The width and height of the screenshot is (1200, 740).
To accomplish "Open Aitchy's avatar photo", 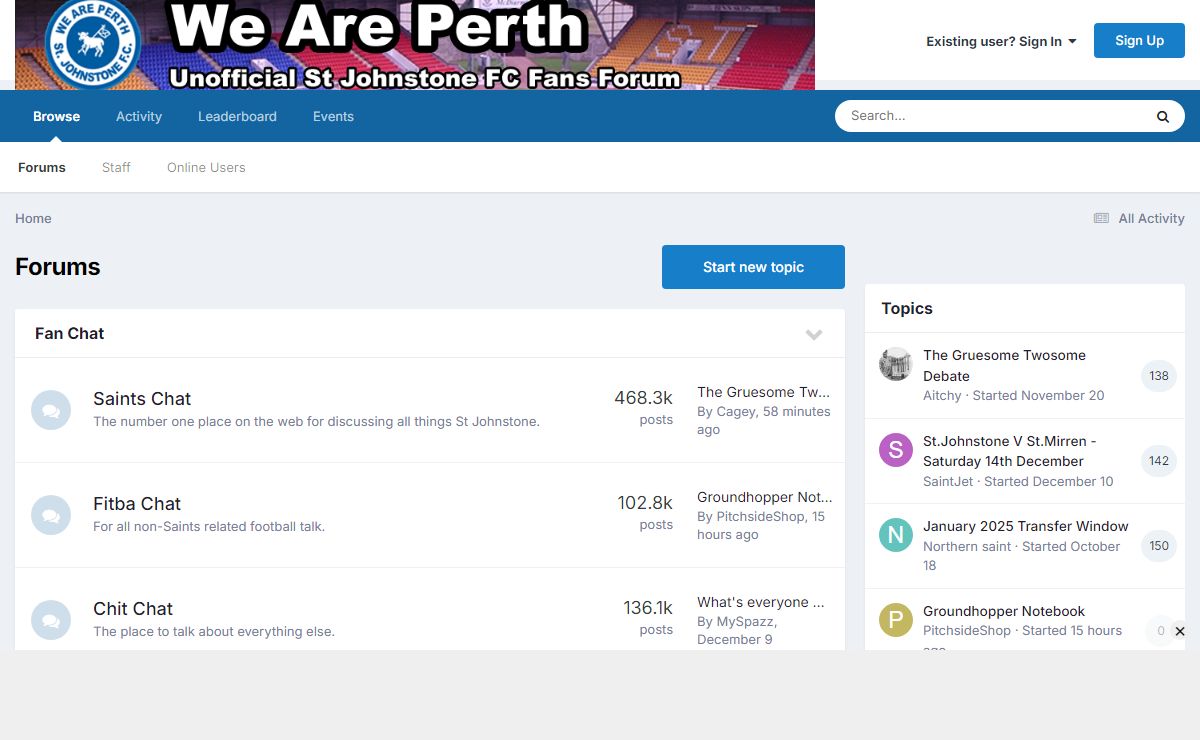I will [x=895, y=364].
